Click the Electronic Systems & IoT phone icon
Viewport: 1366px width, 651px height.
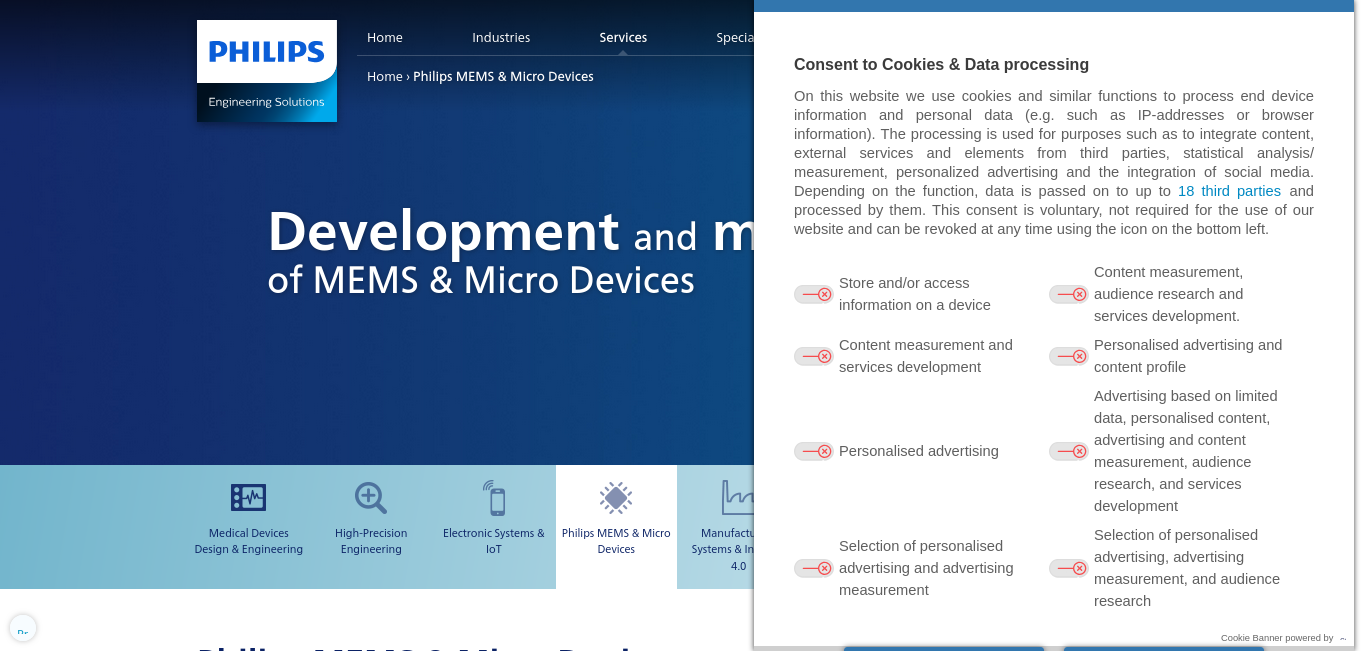tap(494, 497)
